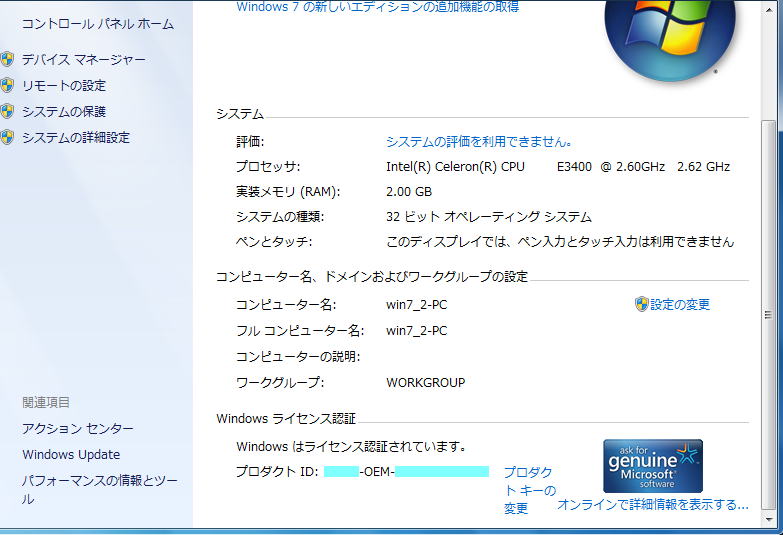Click the プロダクト ID label

[x=277, y=472]
